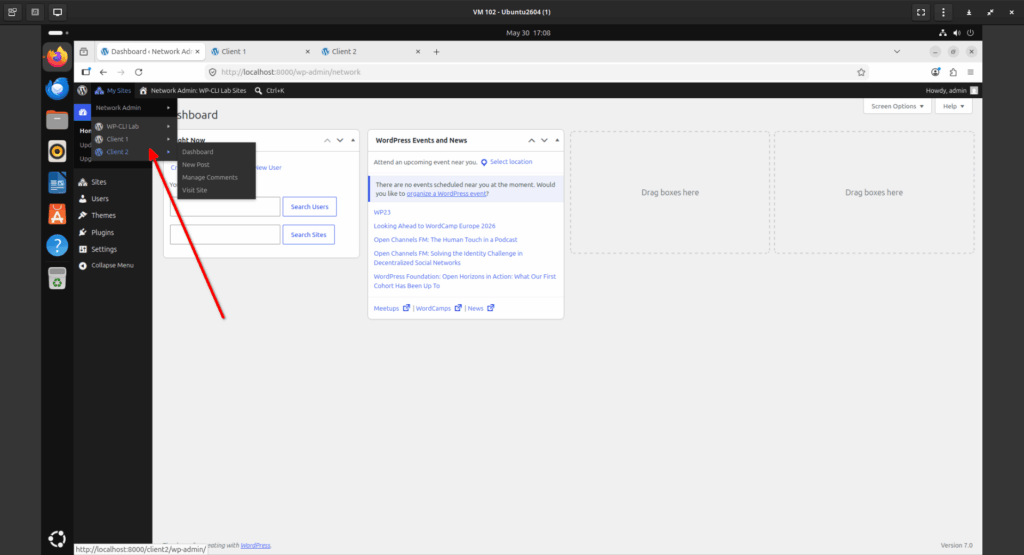Switch to the Client 2 browser tab
Image resolution: width=1024 pixels, height=555 pixels.
(372, 52)
